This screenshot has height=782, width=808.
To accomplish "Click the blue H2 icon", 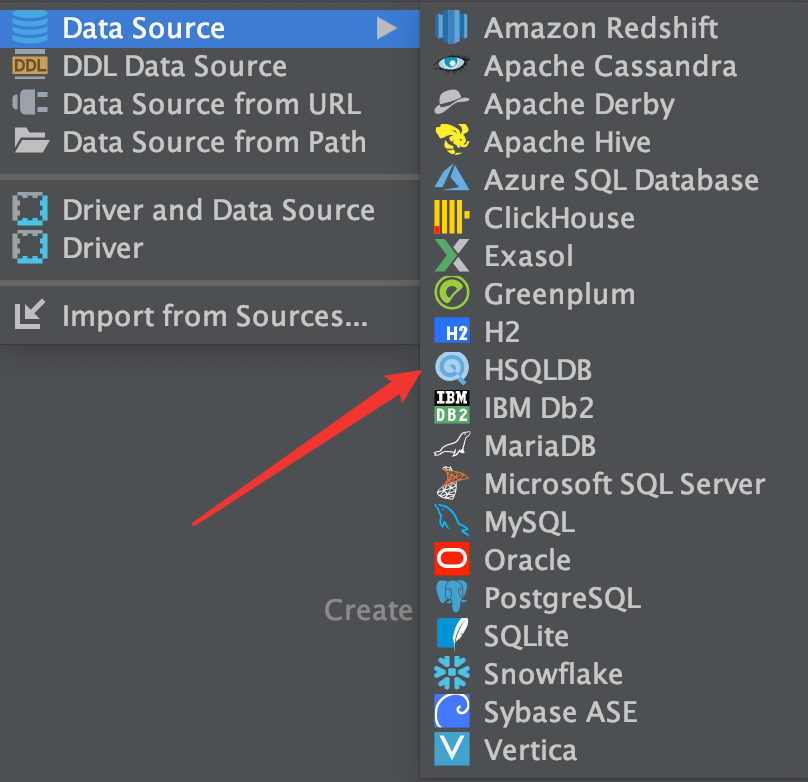I will [451, 331].
